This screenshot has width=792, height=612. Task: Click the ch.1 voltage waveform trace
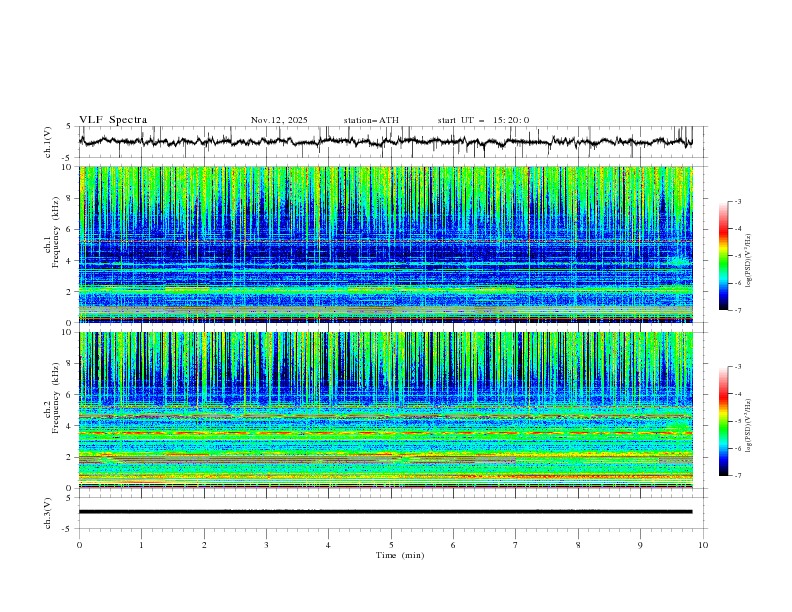point(386,142)
